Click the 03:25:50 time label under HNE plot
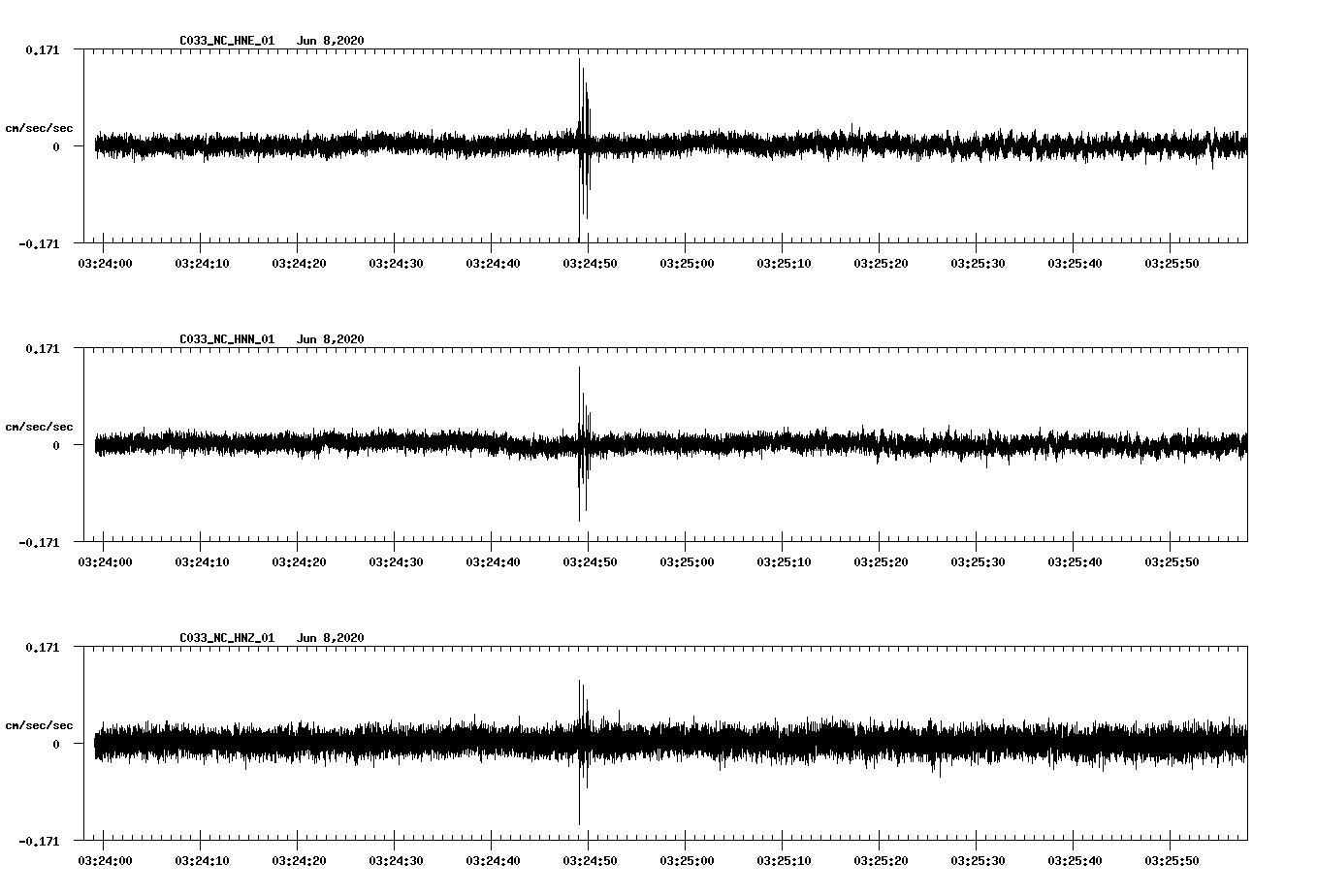This screenshot has width=1317, height=896. (x=1172, y=264)
